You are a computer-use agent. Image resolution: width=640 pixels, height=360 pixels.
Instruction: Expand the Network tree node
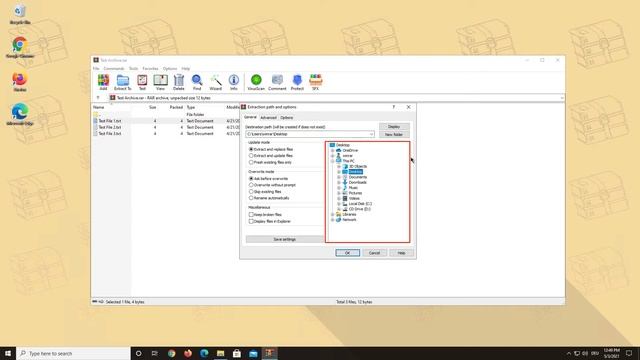[332, 220]
